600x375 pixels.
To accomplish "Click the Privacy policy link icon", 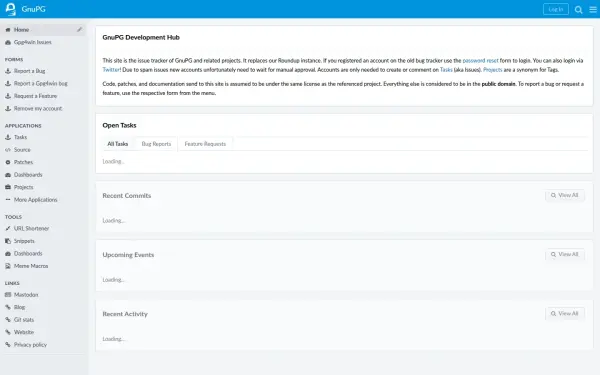I will click(x=8, y=345).
